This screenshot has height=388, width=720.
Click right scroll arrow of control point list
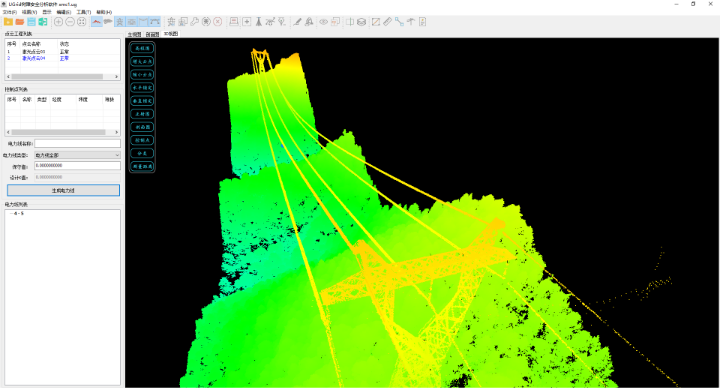point(117,132)
